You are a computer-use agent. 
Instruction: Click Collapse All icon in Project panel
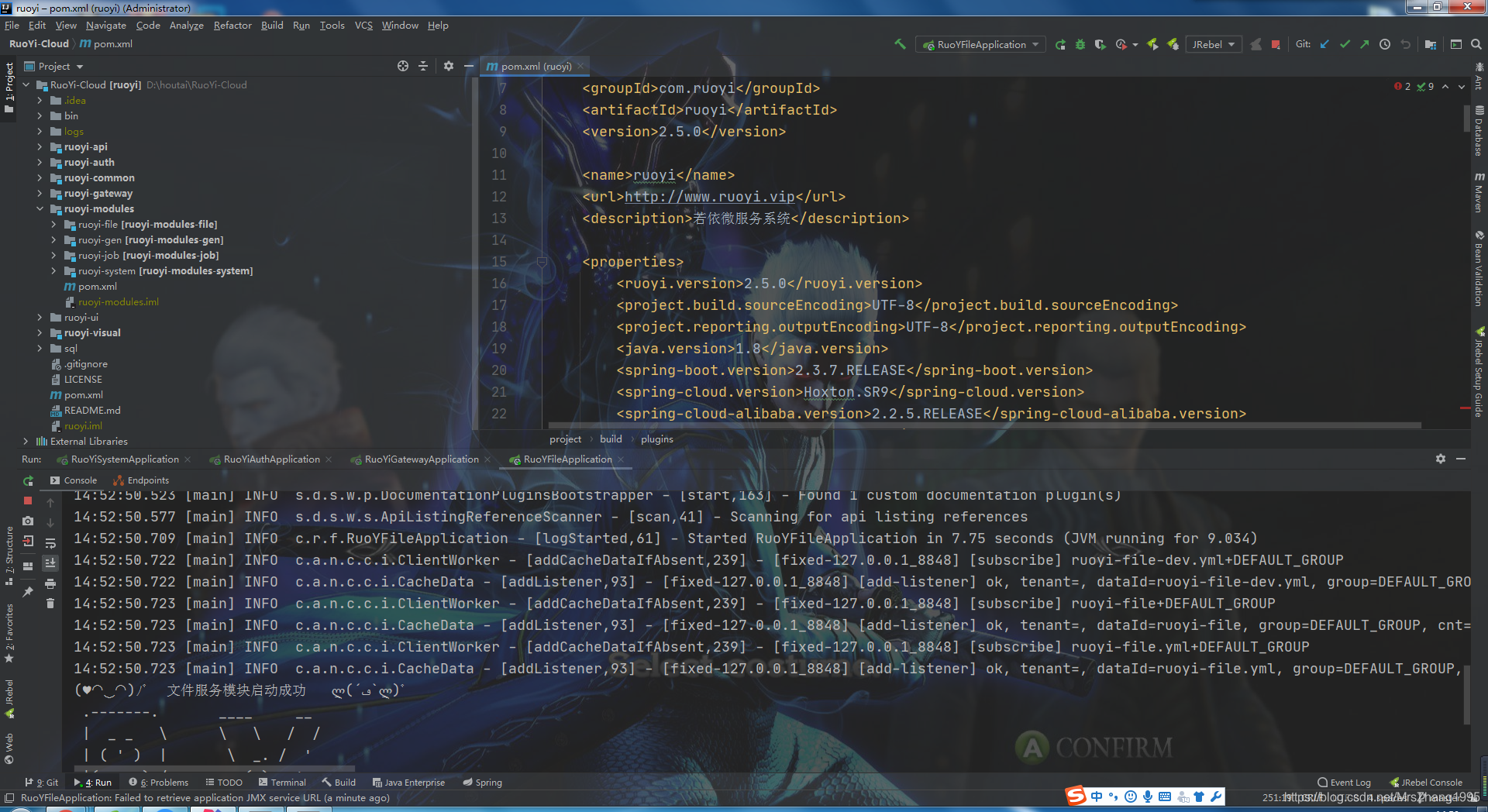[x=423, y=66]
